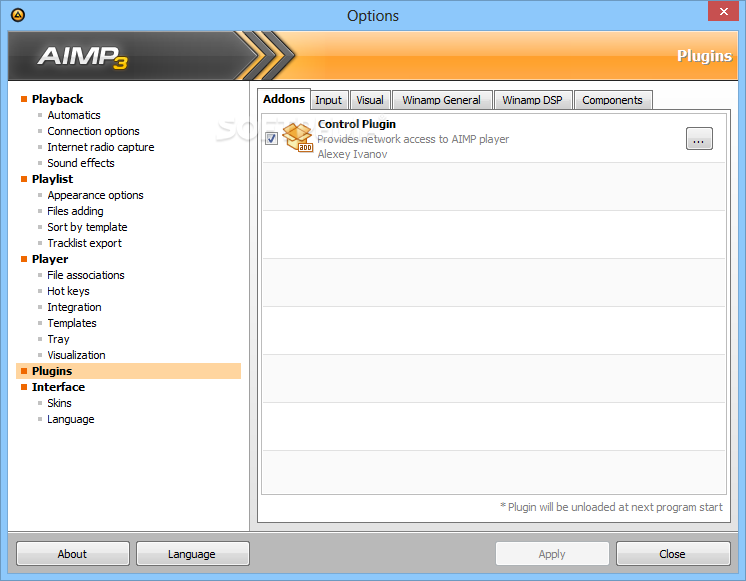
Task: Select Interface section in tree
Action: 59,387
